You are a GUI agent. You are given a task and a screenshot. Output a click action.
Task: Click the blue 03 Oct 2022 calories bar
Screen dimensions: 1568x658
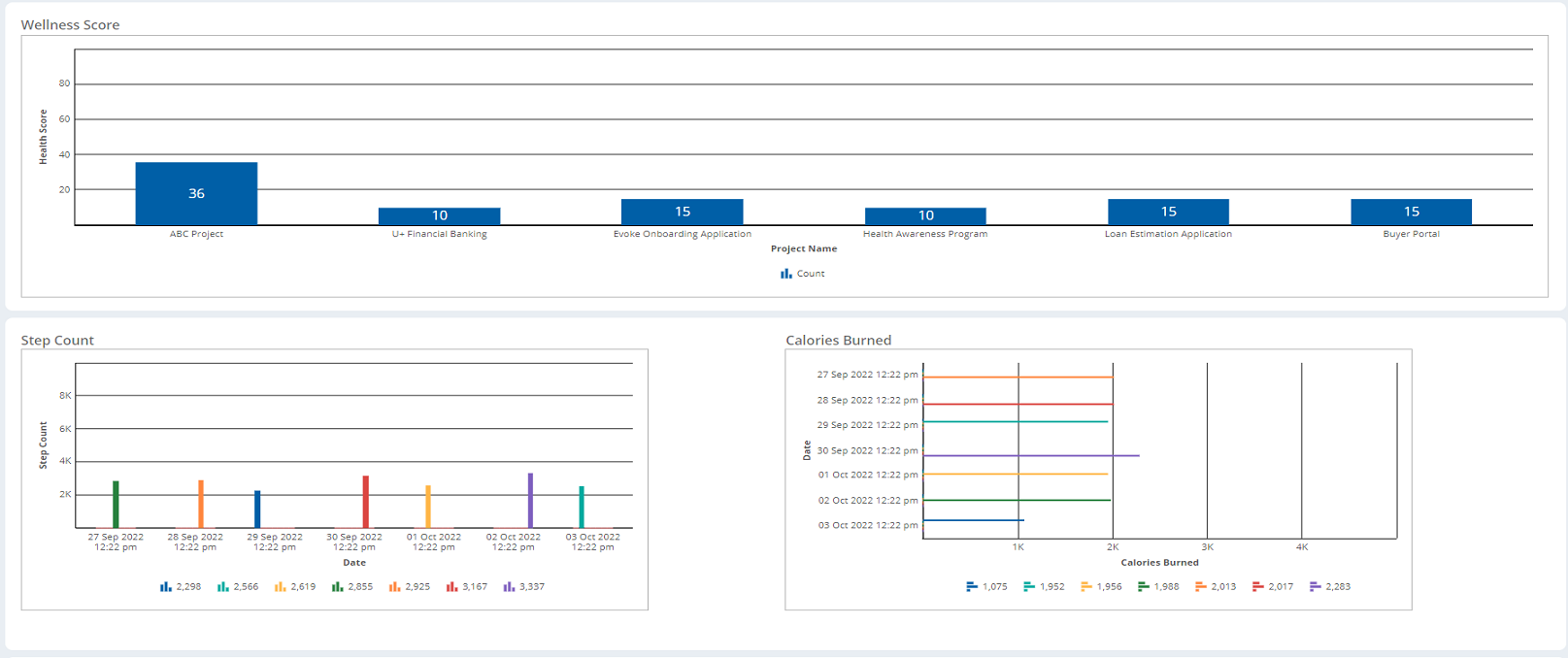point(974,520)
